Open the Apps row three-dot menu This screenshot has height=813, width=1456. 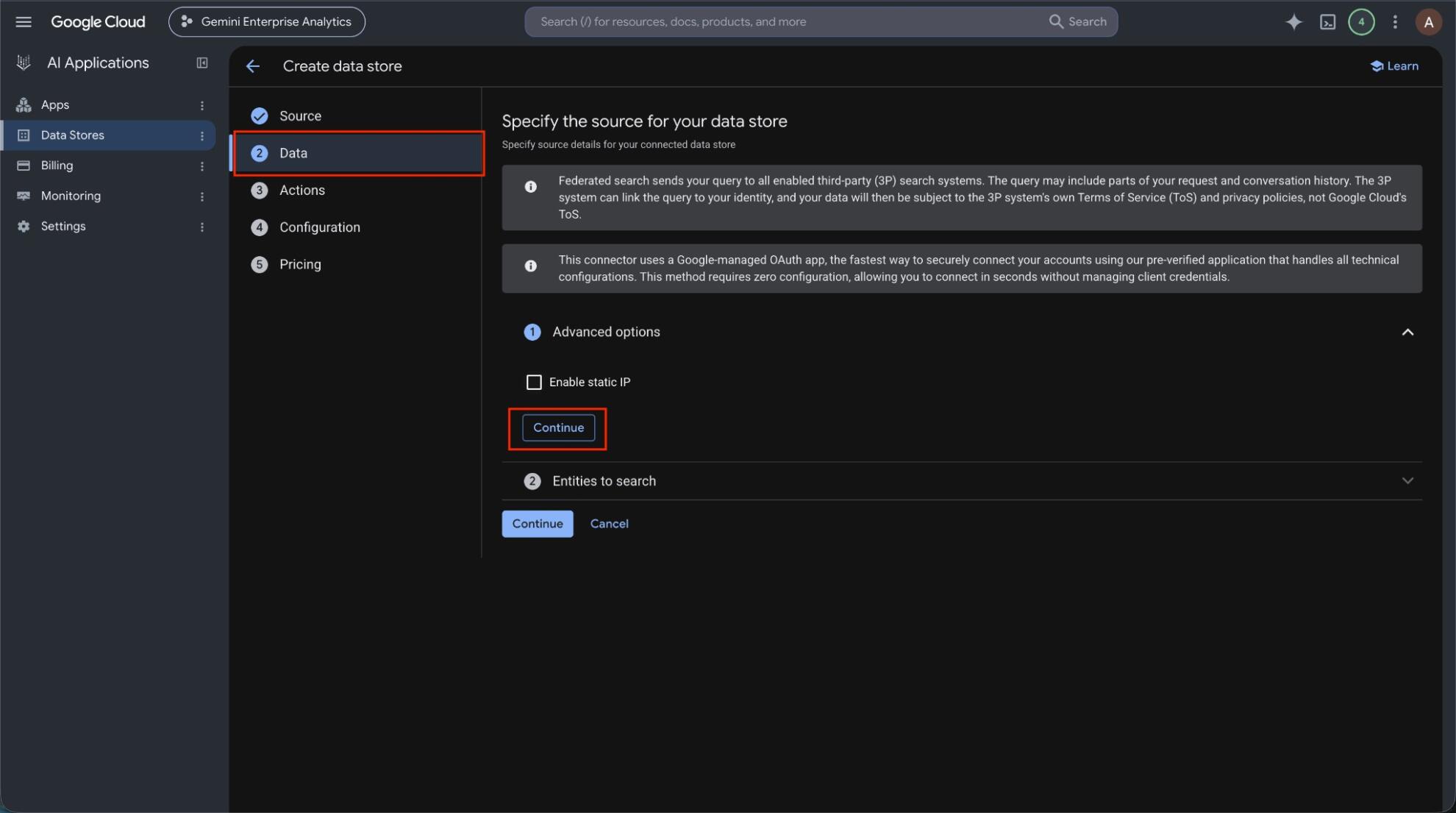(x=201, y=106)
